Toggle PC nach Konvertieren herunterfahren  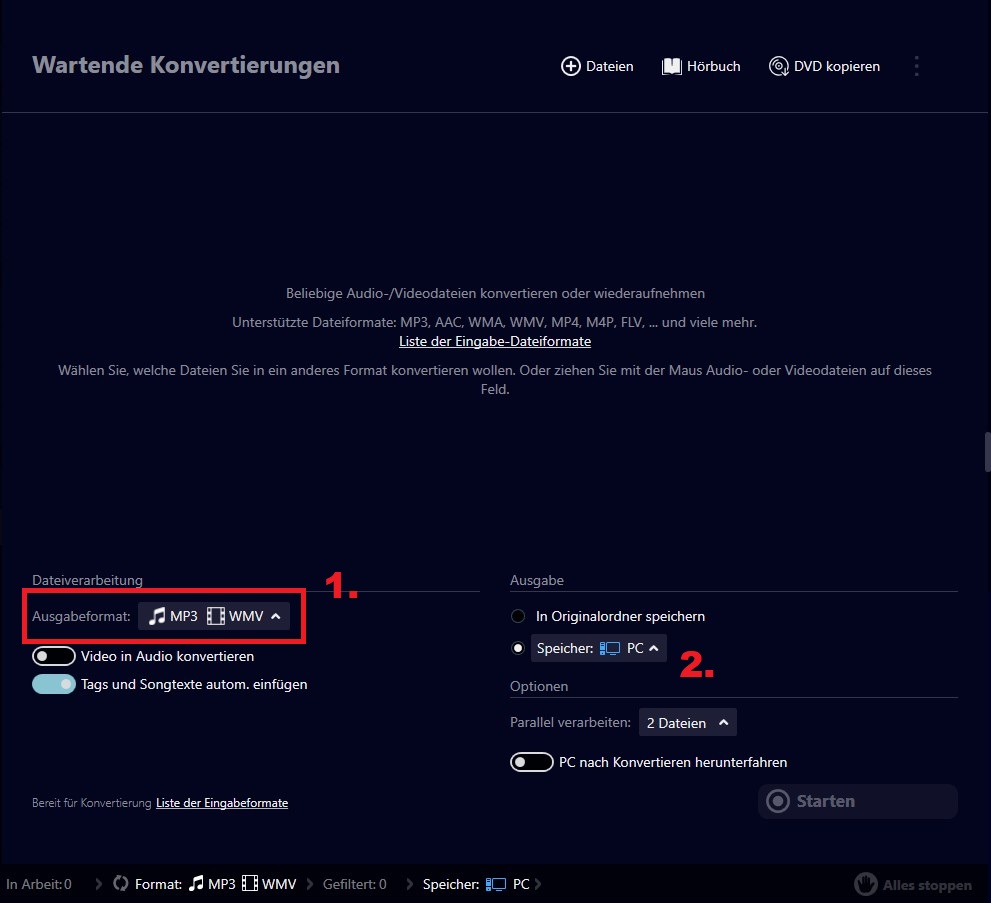pyautogui.click(x=532, y=762)
